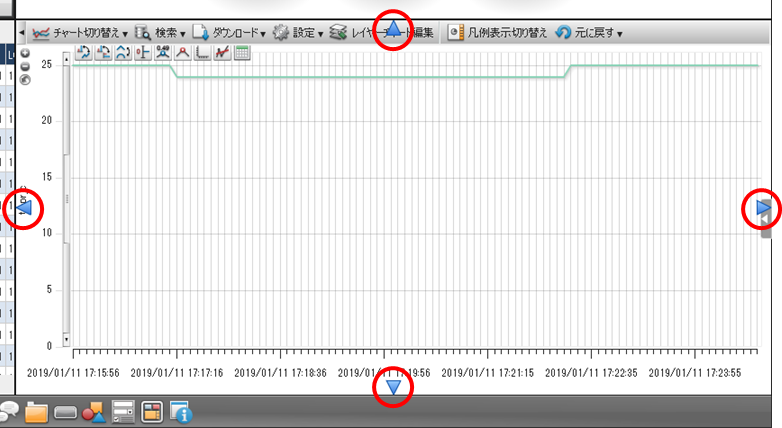Click the red-line trend tool icon

click(x=222, y=52)
